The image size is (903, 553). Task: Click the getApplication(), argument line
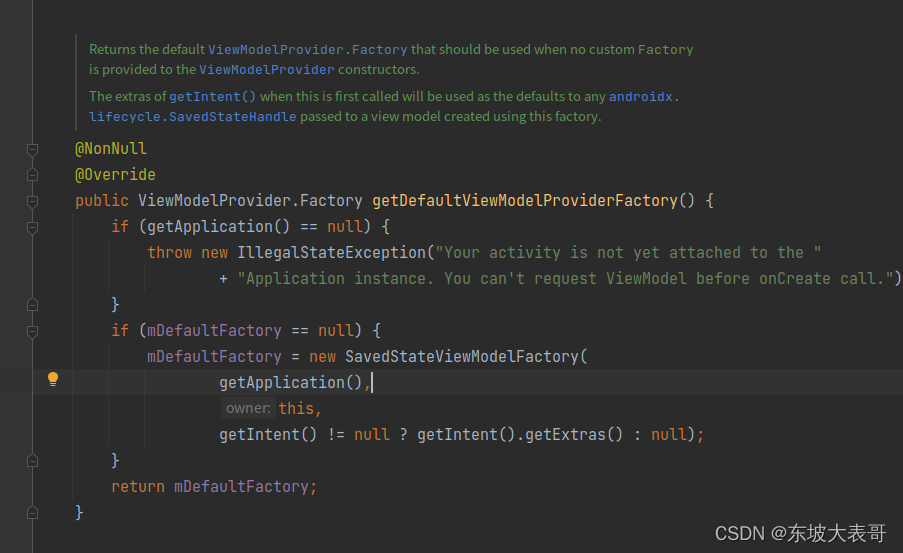coord(295,382)
